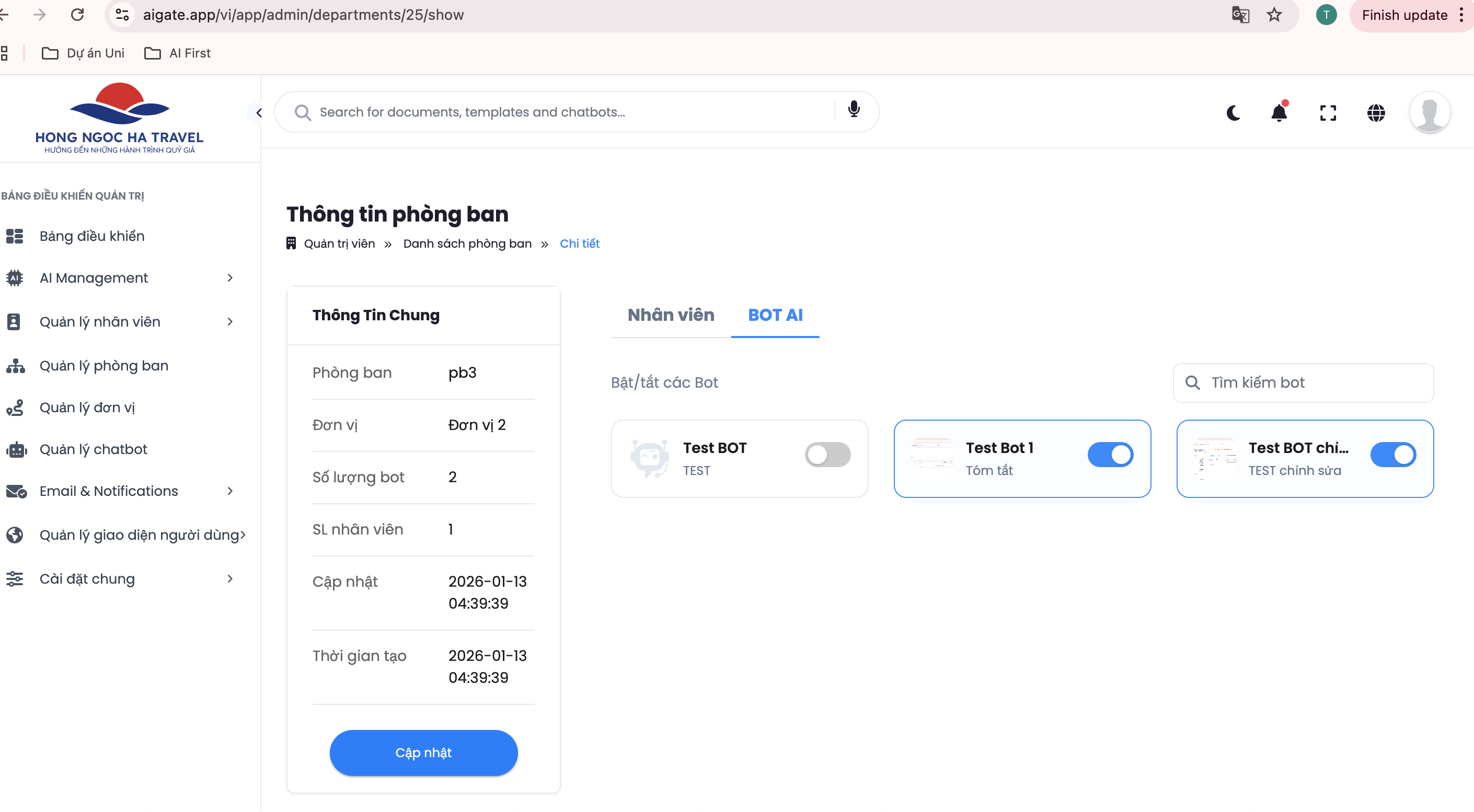This screenshot has width=1474, height=812.
Task: Enable the Test BOT toggle
Action: point(827,455)
